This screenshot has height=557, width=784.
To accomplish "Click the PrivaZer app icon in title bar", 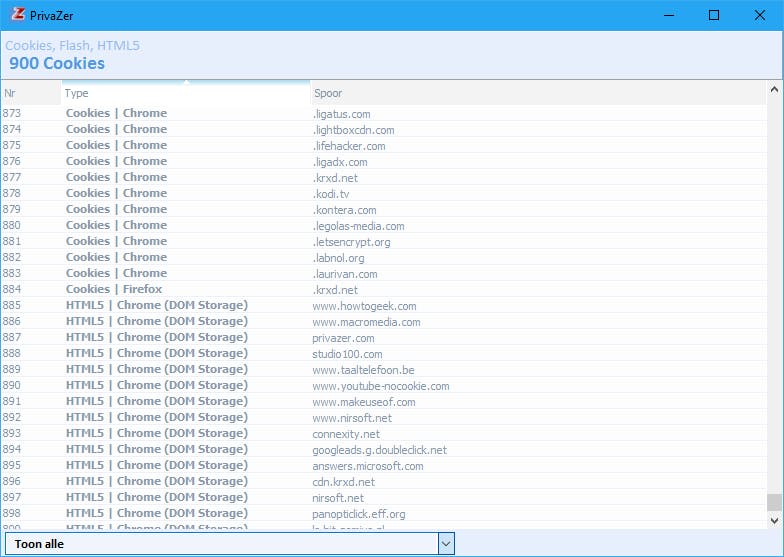I will [18, 14].
